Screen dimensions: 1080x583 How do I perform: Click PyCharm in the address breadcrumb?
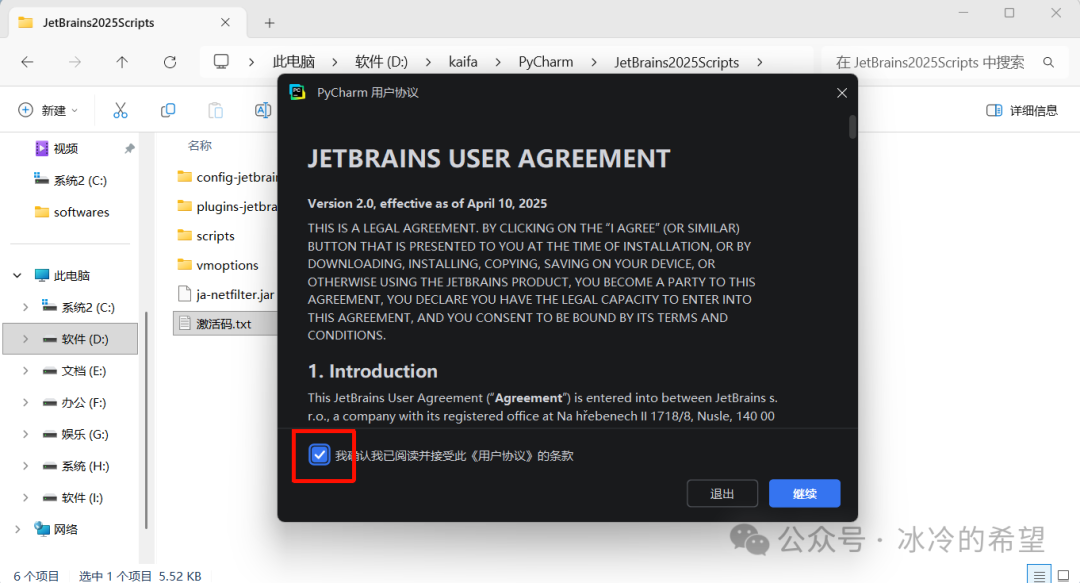coord(545,62)
